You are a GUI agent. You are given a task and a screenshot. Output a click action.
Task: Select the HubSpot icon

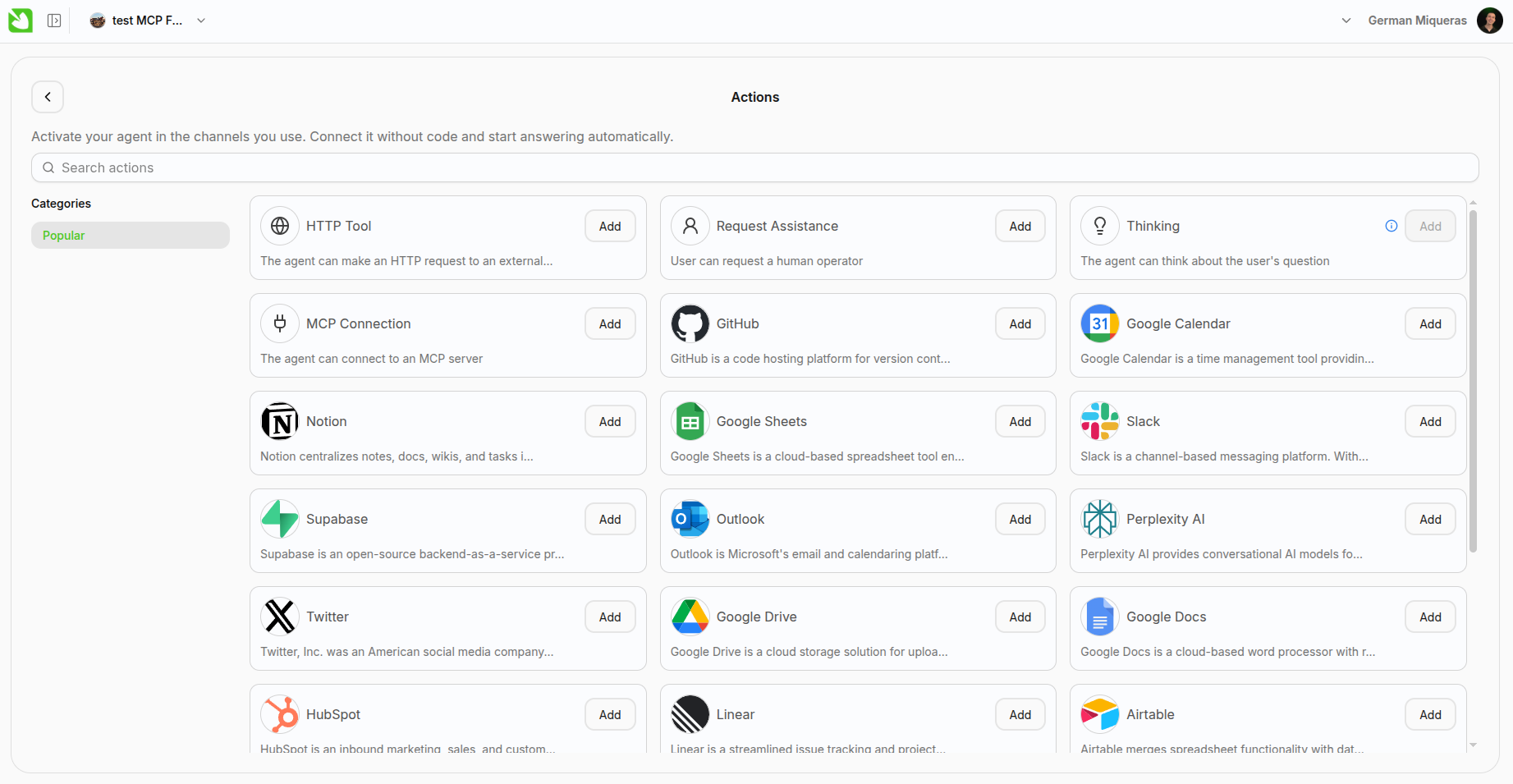(280, 713)
